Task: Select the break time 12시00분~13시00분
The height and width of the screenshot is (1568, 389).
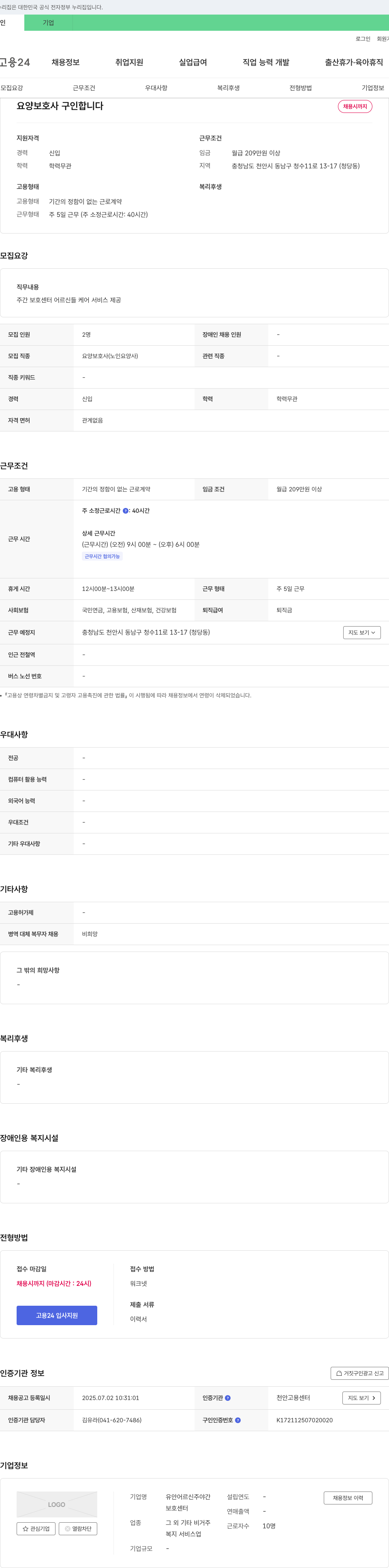Action: point(108,589)
